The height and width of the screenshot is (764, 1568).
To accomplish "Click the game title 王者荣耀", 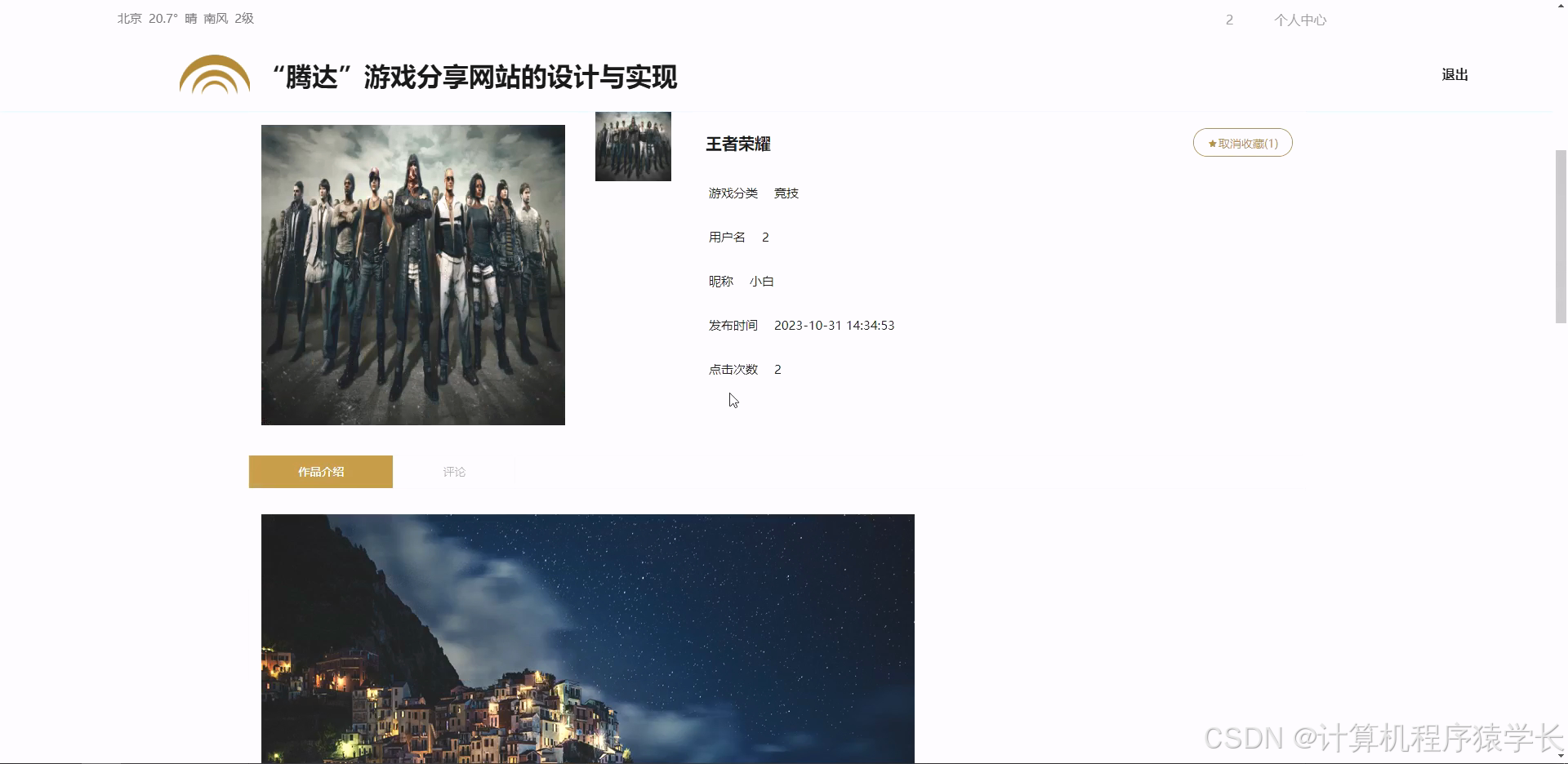I will [x=737, y=144].
